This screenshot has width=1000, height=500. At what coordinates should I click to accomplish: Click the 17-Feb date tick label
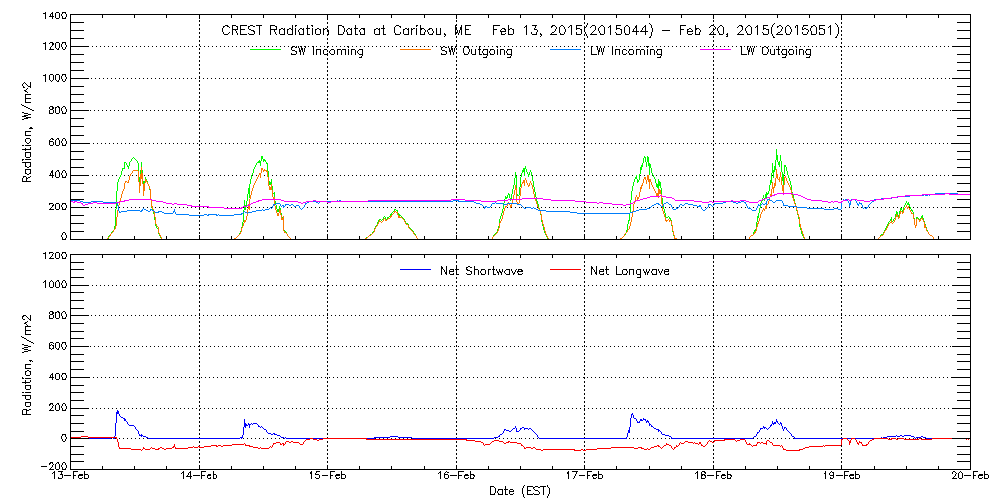(x=585, y=477)
